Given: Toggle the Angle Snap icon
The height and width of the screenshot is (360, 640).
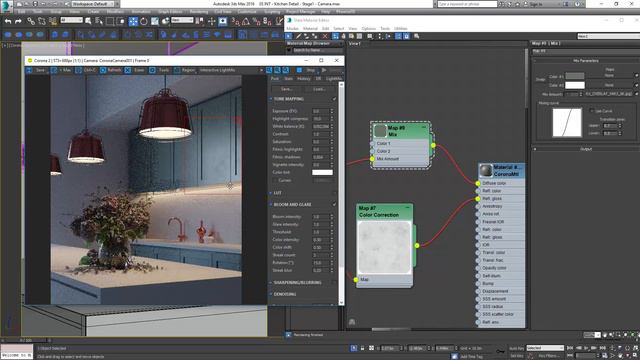Looking at the screenshot, I should pos(246,21).
